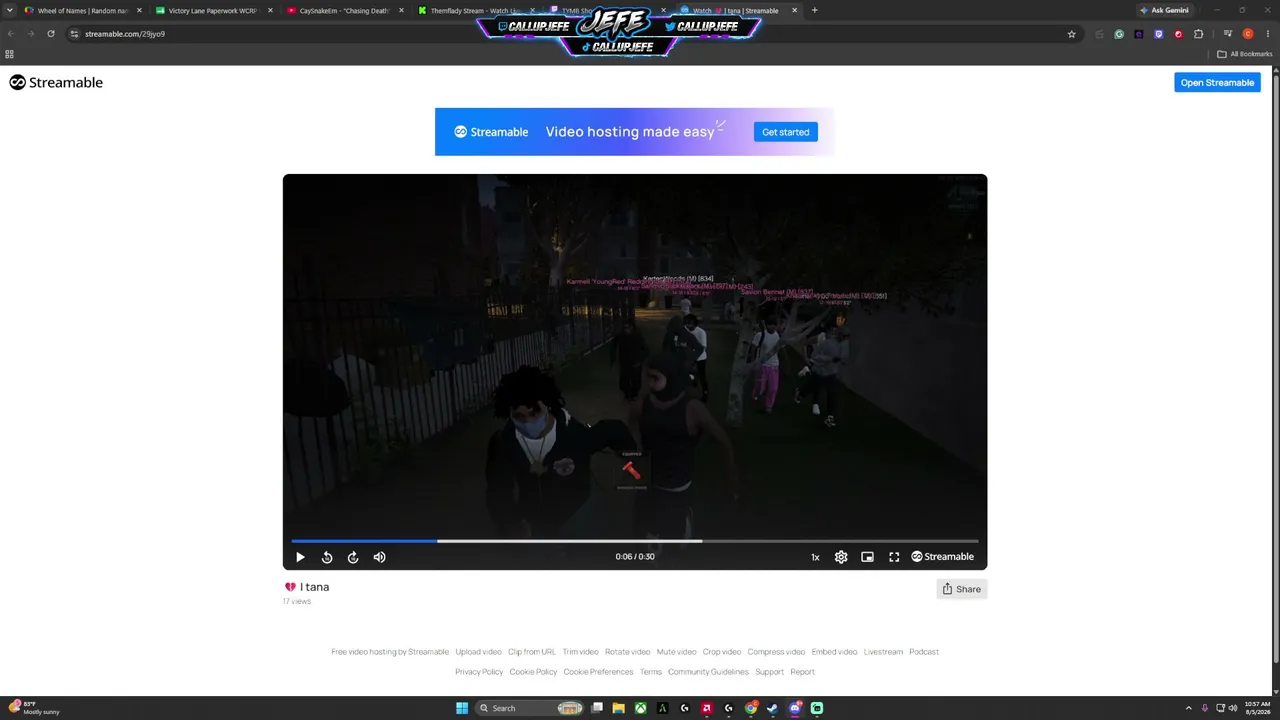Bookmark this page with the star icon
Viewport: 1280px width, 720px height.
click(x=1072, y=34)
